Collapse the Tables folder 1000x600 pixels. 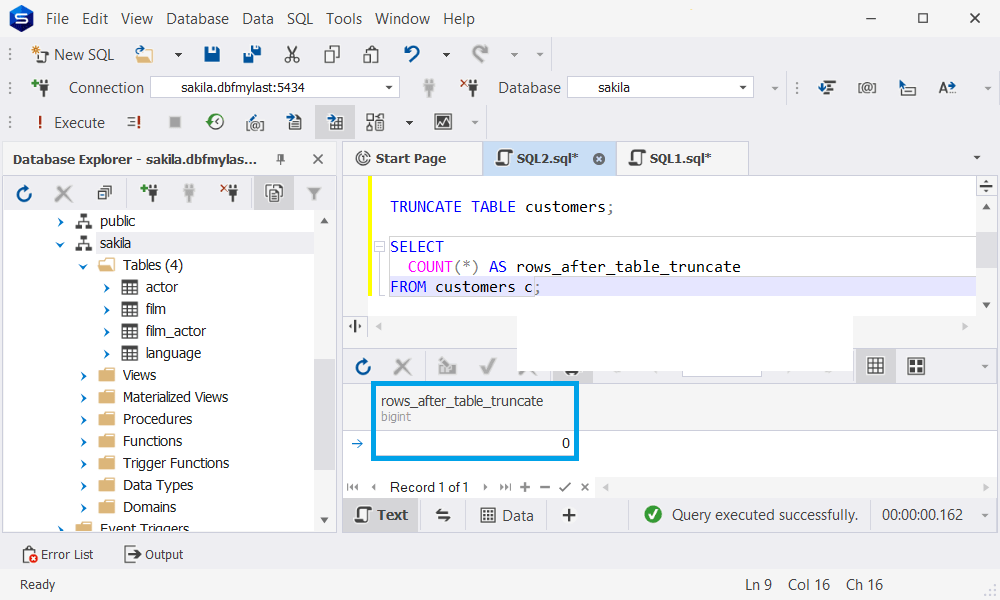coord(83,265)
